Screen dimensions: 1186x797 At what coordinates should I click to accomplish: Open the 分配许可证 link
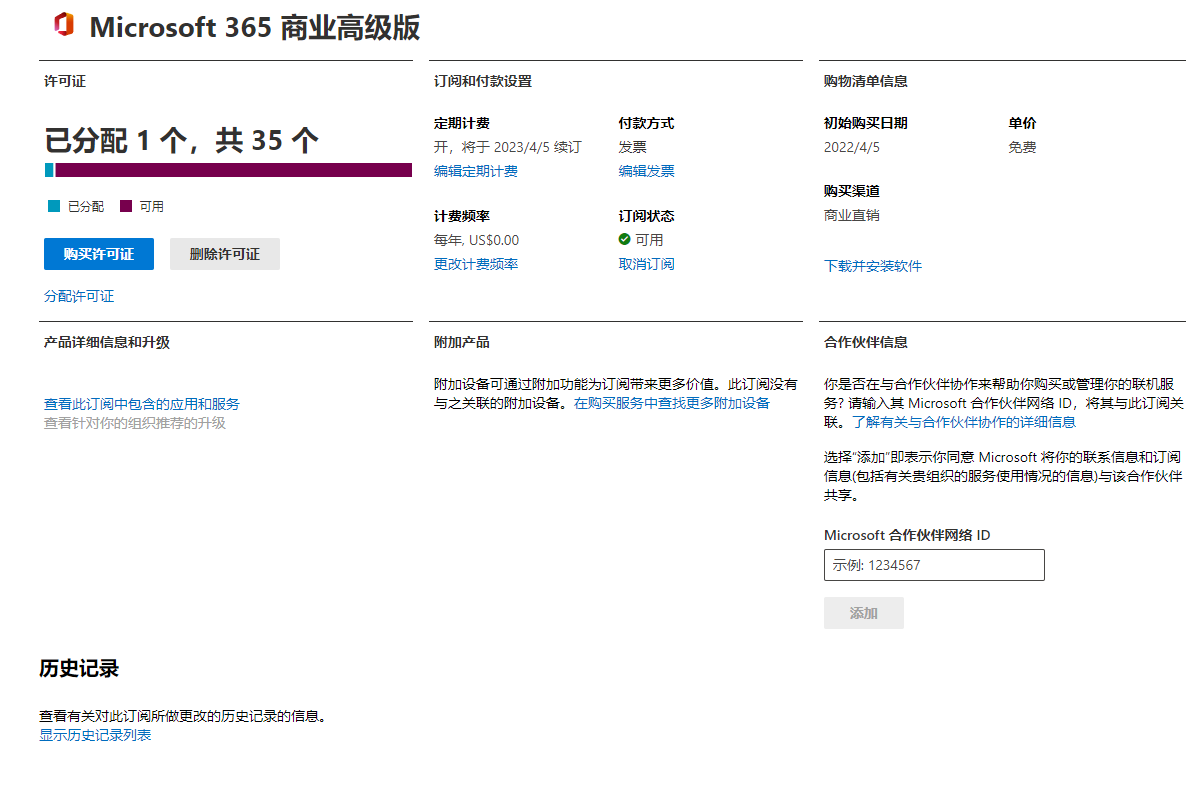click(x=79, y=296)
